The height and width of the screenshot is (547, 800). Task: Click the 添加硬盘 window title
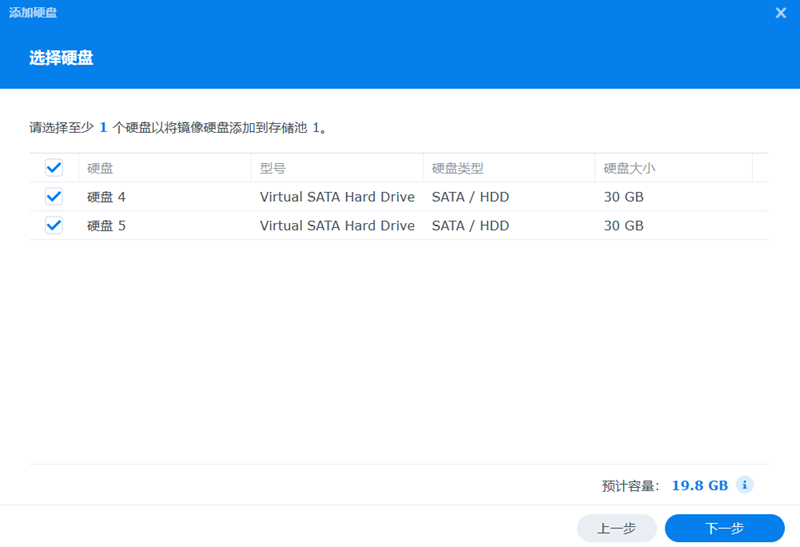33,13
